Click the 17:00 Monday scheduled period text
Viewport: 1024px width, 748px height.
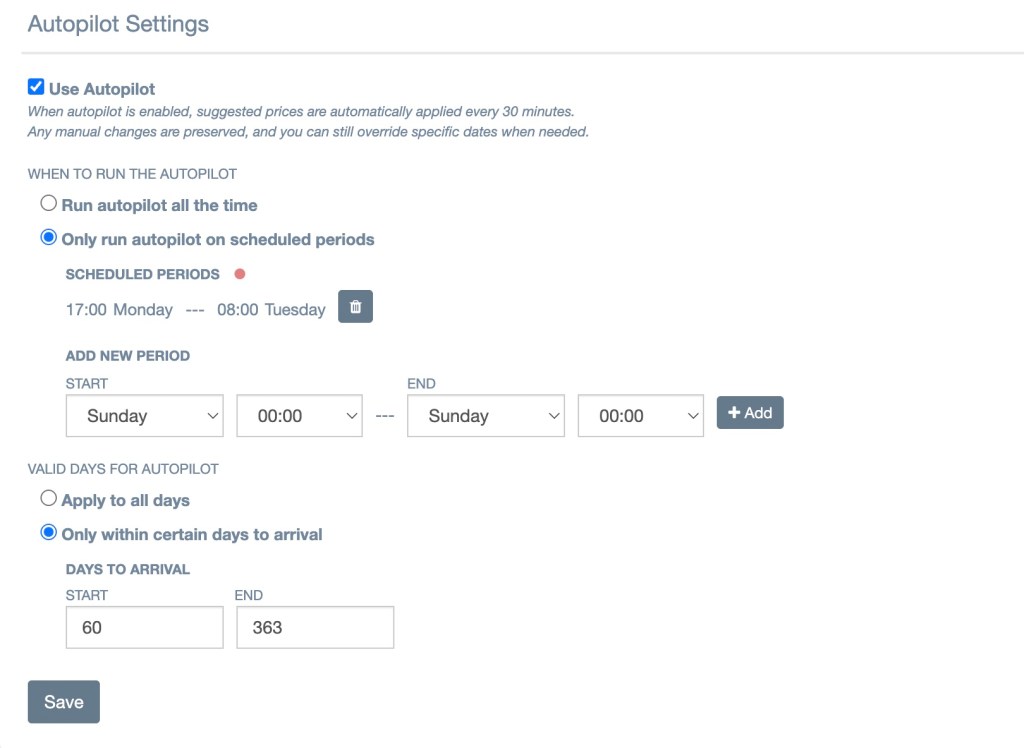tap(119, 310)
